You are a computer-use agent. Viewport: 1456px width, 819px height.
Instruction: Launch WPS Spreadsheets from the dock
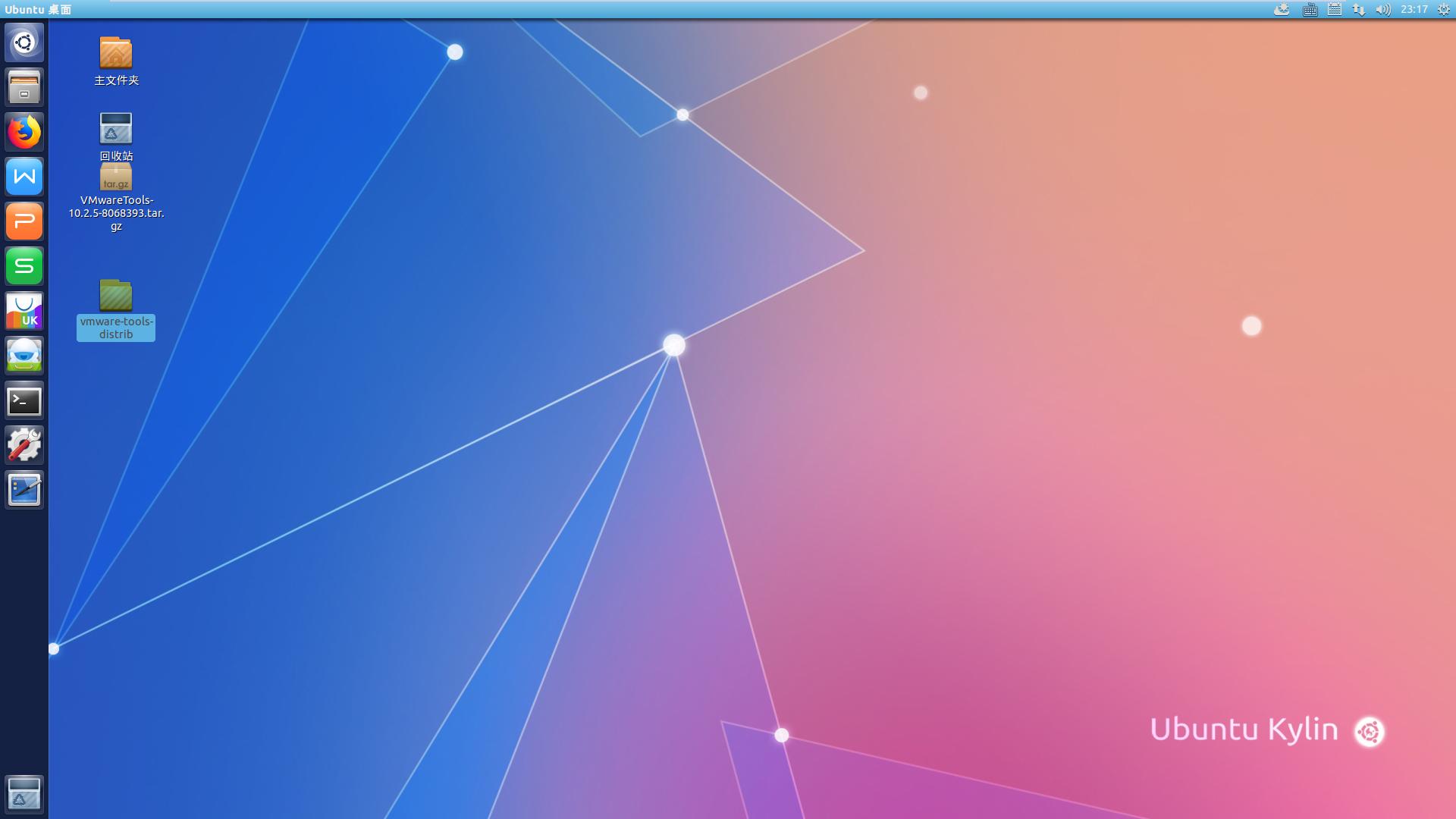coord(24,266)
